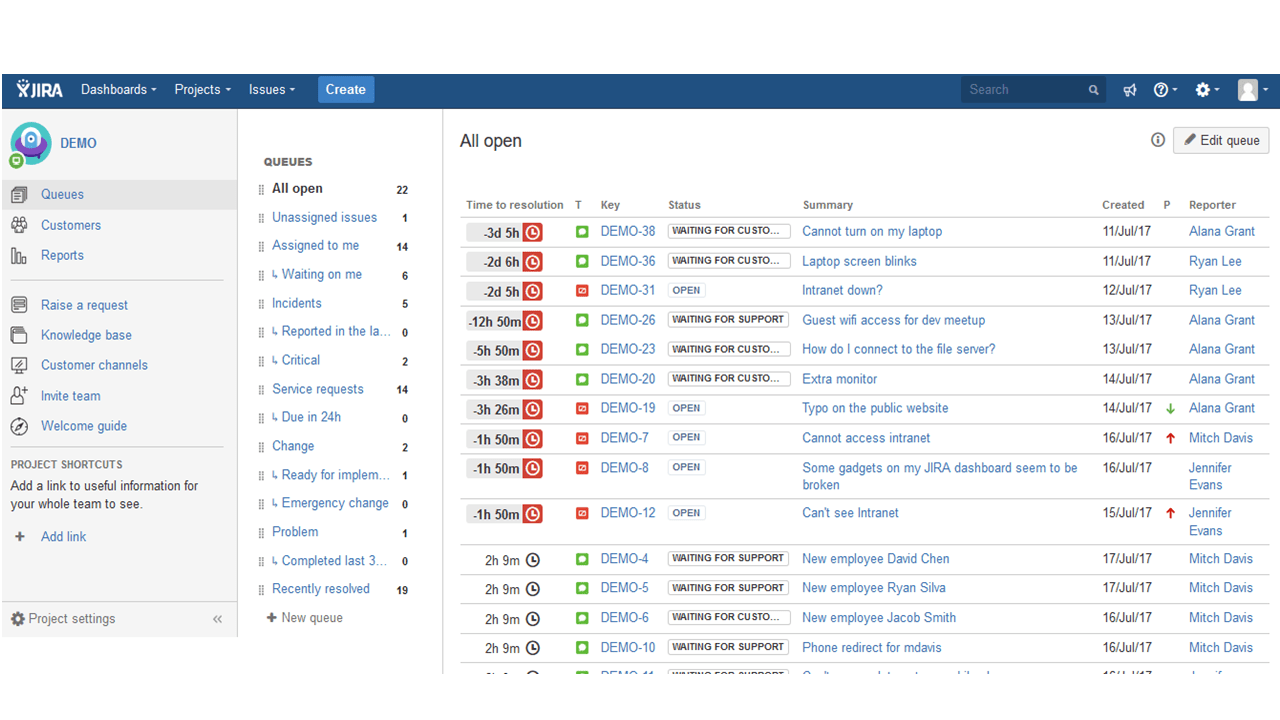This screenshot has width=1280, height=720.
Task: Open summary Intranet down?
Action: [x=842, y=291]
